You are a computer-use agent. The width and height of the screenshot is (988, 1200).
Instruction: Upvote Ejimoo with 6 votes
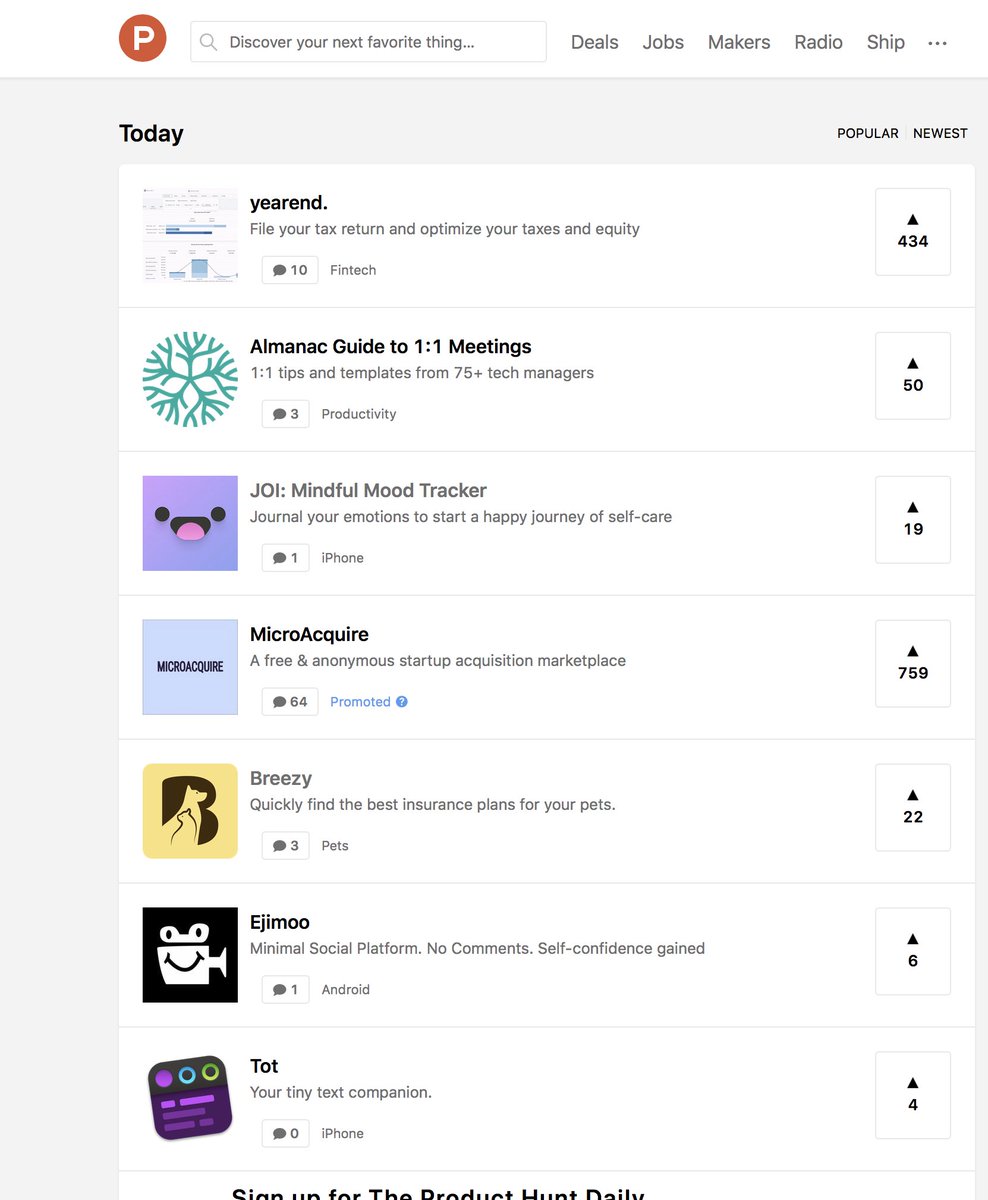(913, 951)
